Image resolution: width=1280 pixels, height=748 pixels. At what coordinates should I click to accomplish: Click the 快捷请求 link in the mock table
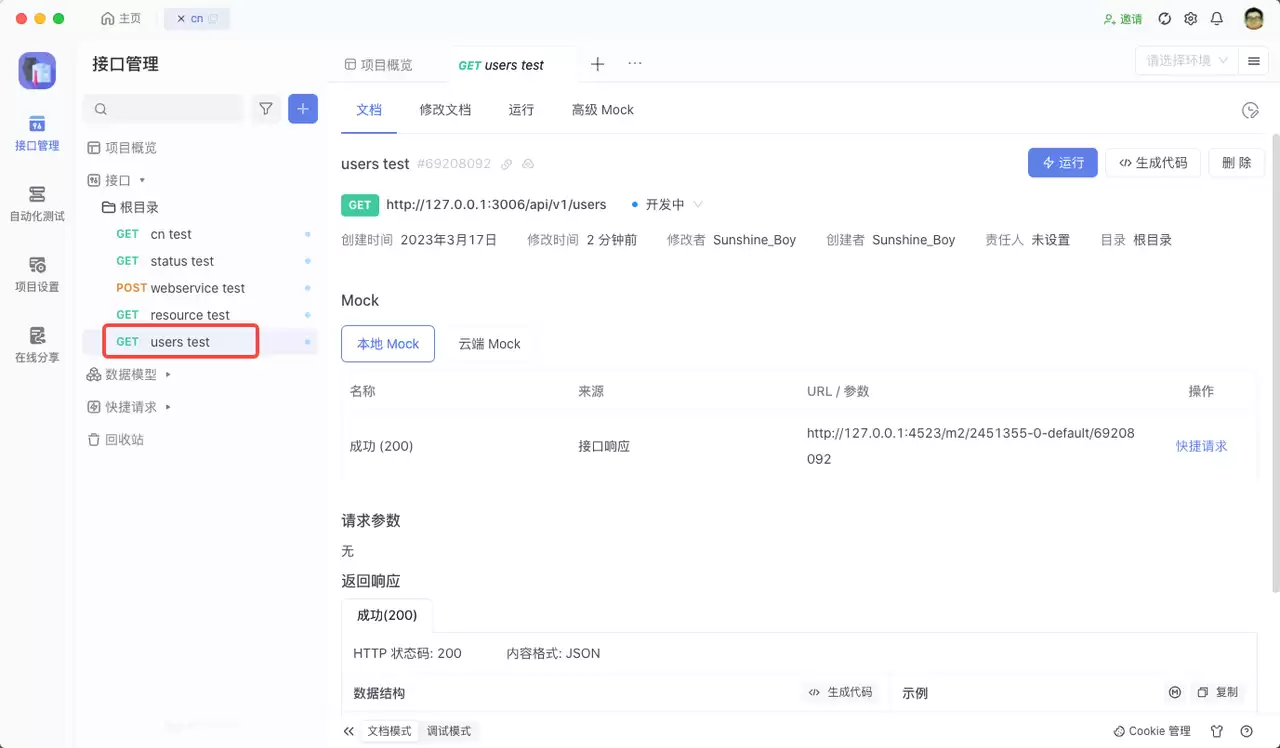click(1201, 446)
